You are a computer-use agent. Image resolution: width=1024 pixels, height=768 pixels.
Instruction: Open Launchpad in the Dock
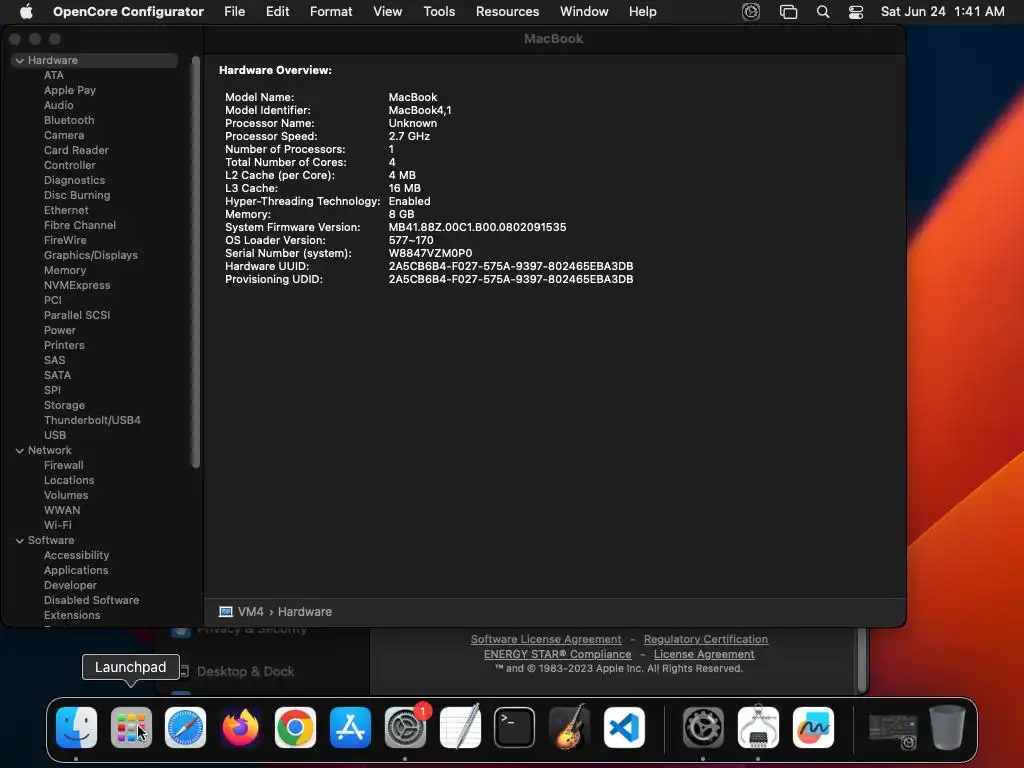pyautogui.click(x=131, y=727)
